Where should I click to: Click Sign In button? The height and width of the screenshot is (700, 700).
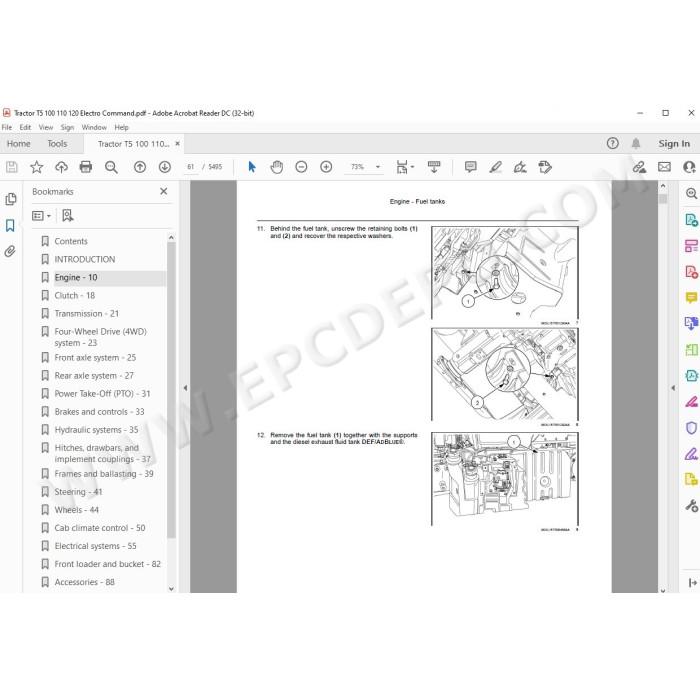pos(674,144)
